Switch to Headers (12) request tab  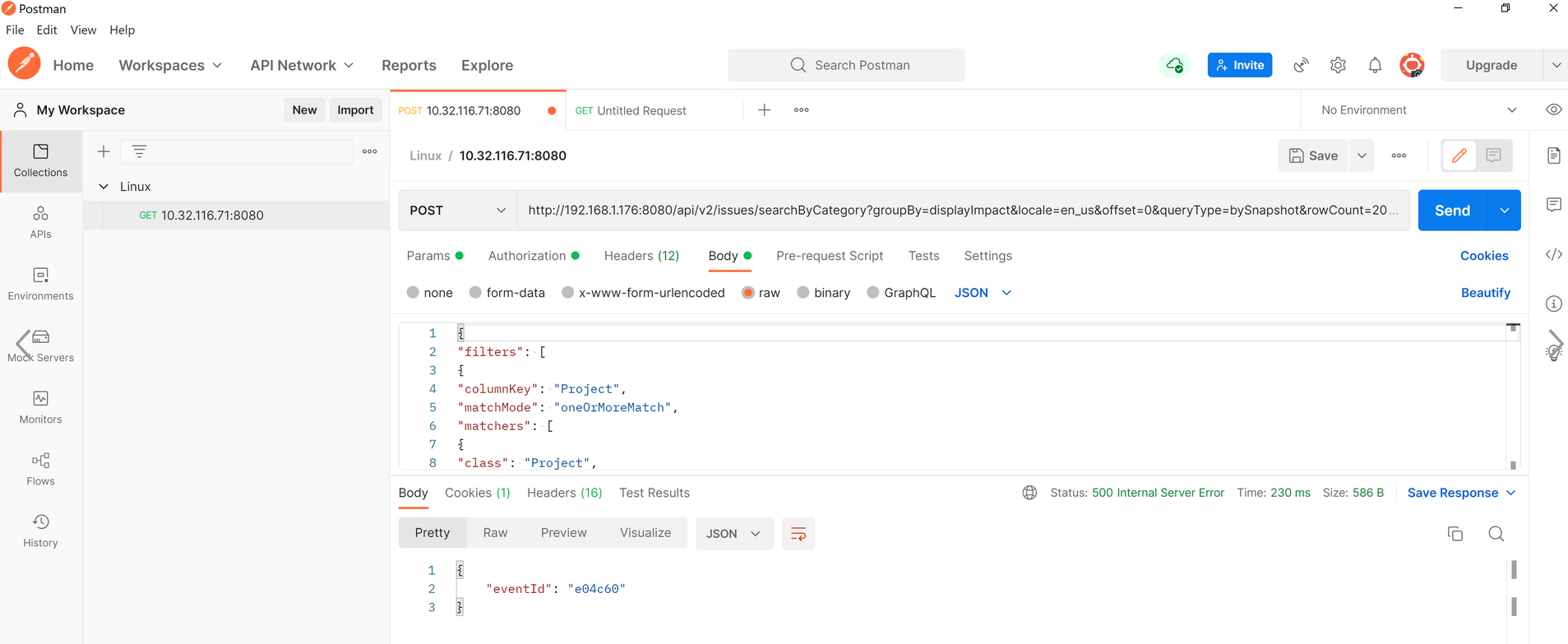641,256
